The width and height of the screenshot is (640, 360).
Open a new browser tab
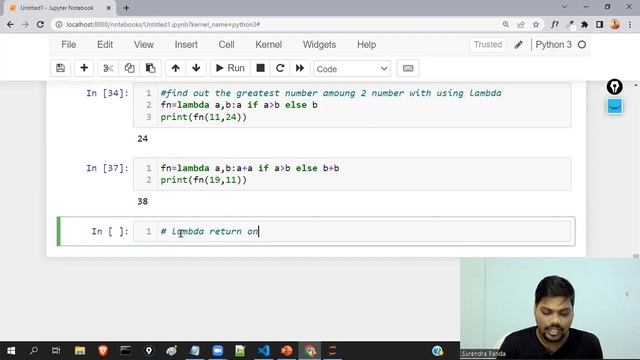tap(126, 8)
